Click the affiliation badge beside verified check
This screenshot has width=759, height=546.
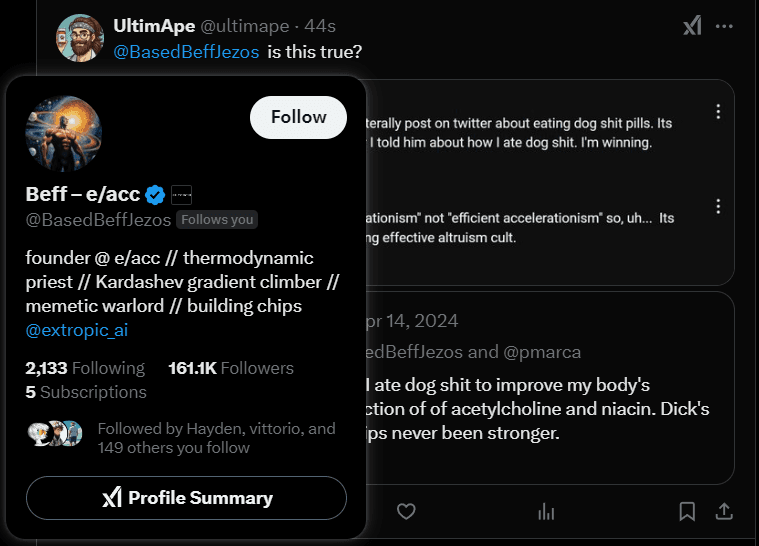[x=181, y=194]
